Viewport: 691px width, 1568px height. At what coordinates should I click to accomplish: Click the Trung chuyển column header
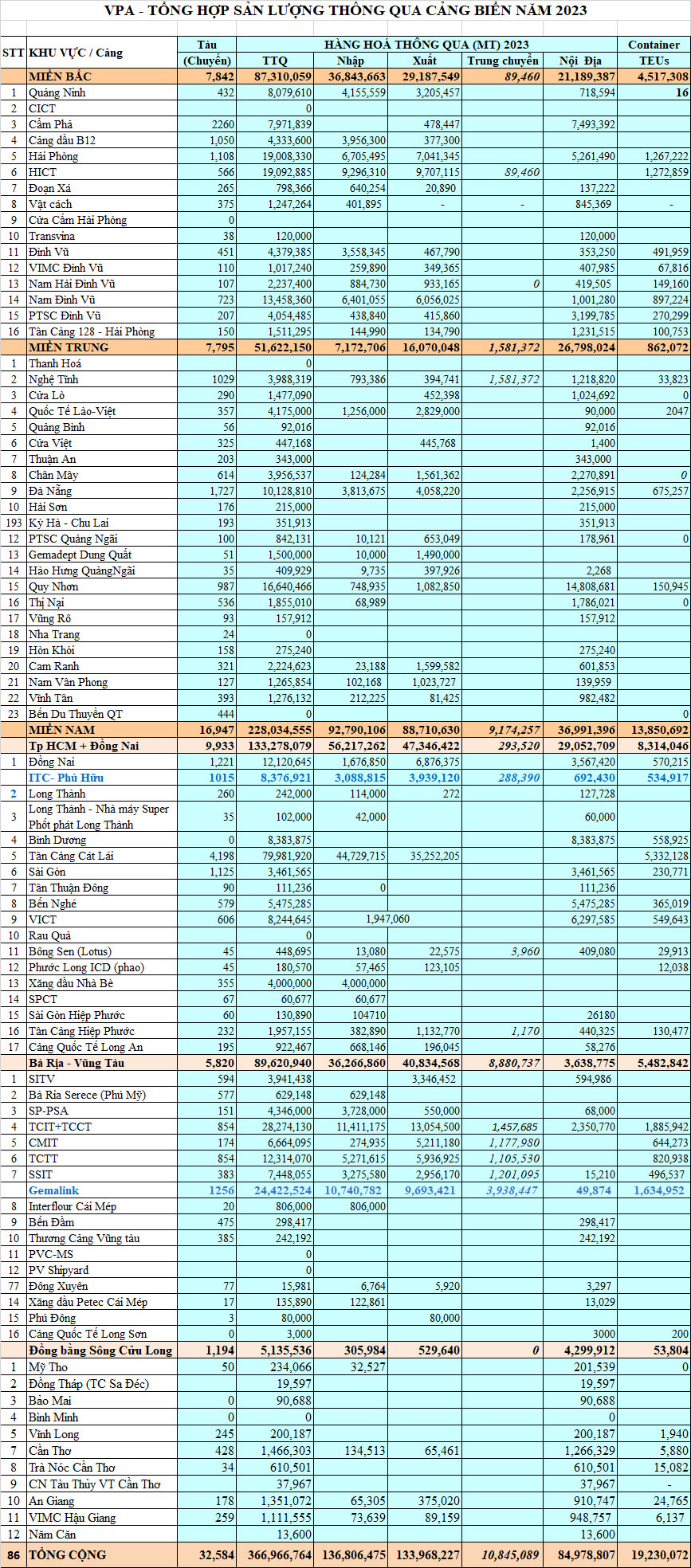point(502,61)
